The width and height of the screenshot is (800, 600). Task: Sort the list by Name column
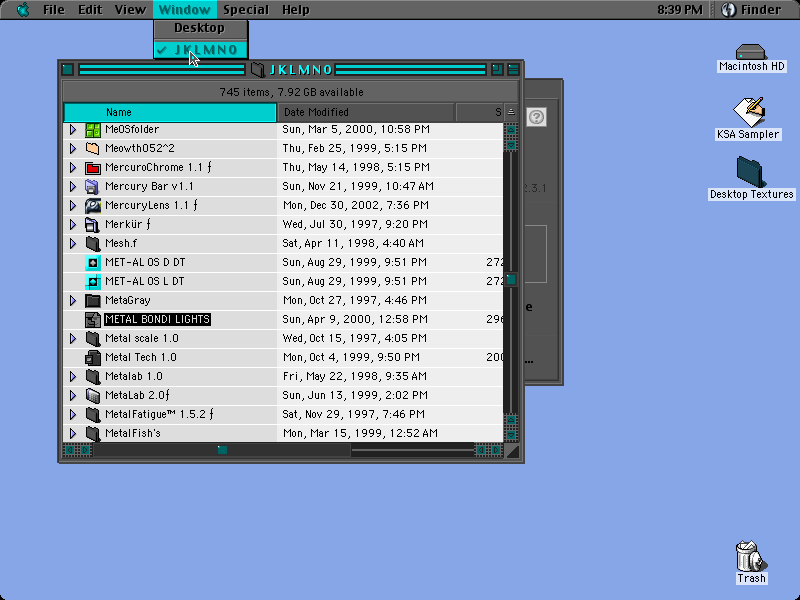click(x=170, y=112)
